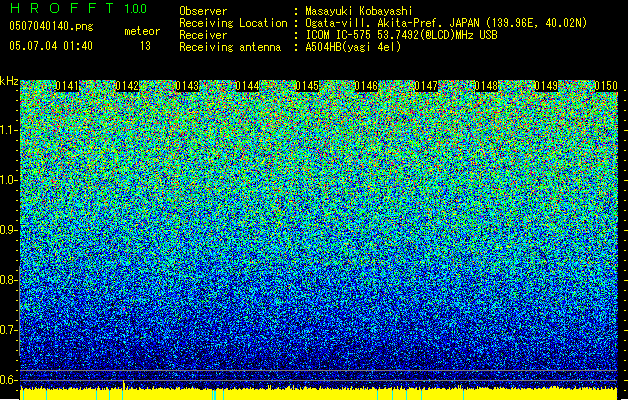This screenshot has height=400, width=629.
Task: Click the 0146 time marker
Action: point(366,86)
